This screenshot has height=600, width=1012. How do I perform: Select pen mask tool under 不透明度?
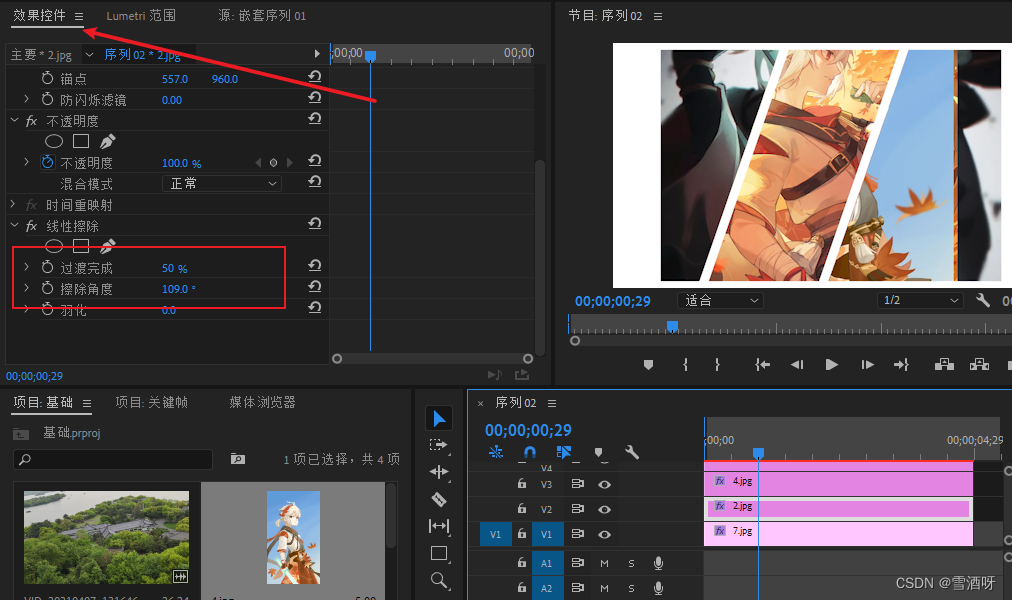(x=108, y=141)
